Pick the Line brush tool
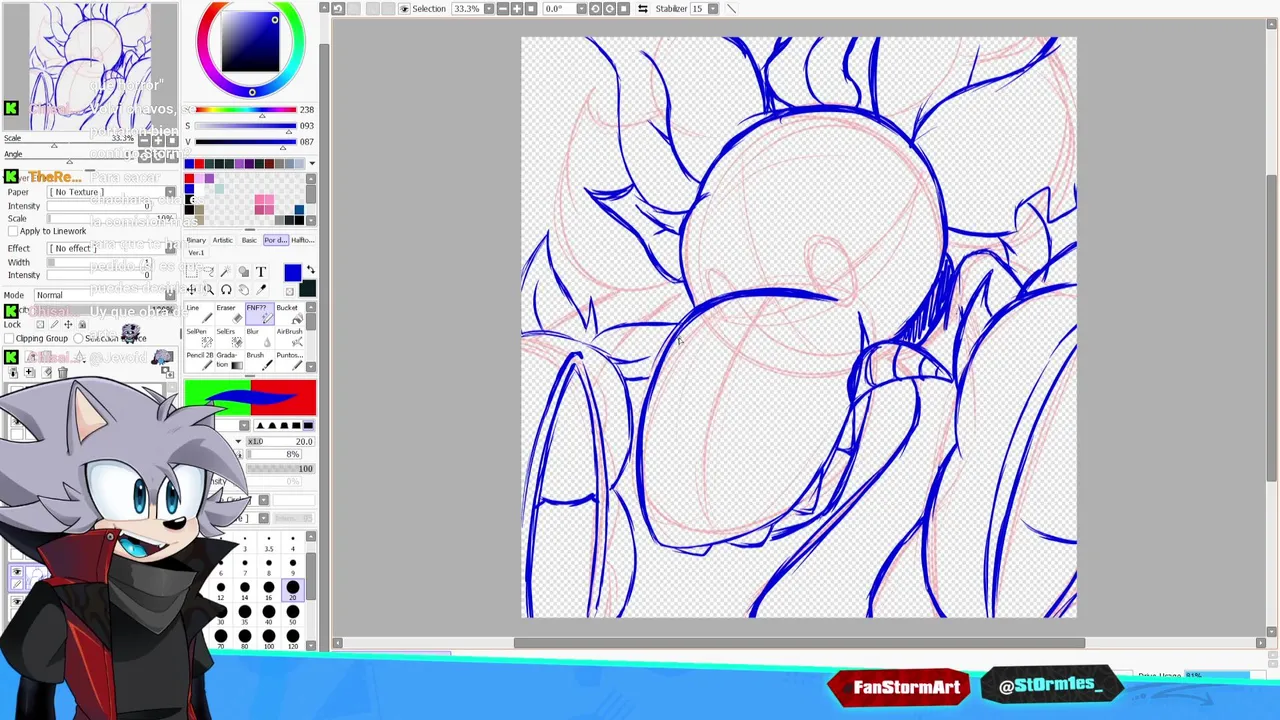 point(200,314)
